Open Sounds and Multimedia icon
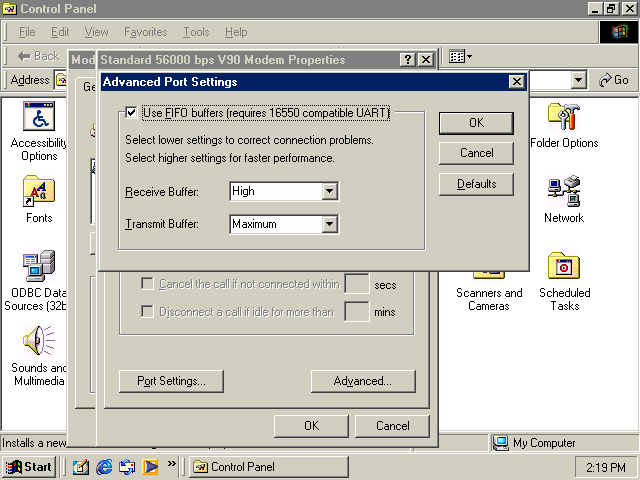640x480 pixels. click(x=39, y=340)
